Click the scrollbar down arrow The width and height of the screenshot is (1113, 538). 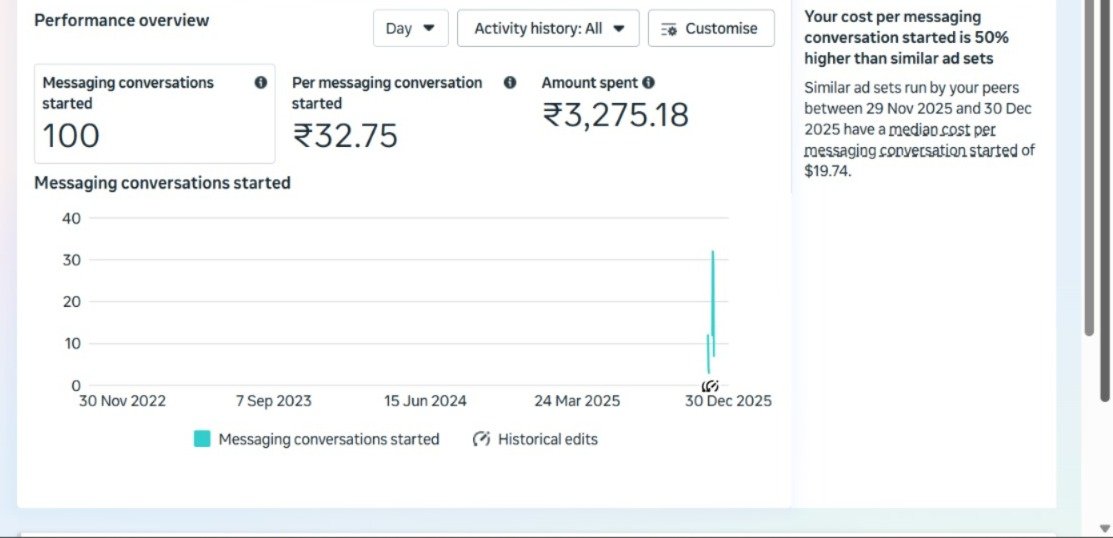pyautogui.click(x=1103, y=527)
